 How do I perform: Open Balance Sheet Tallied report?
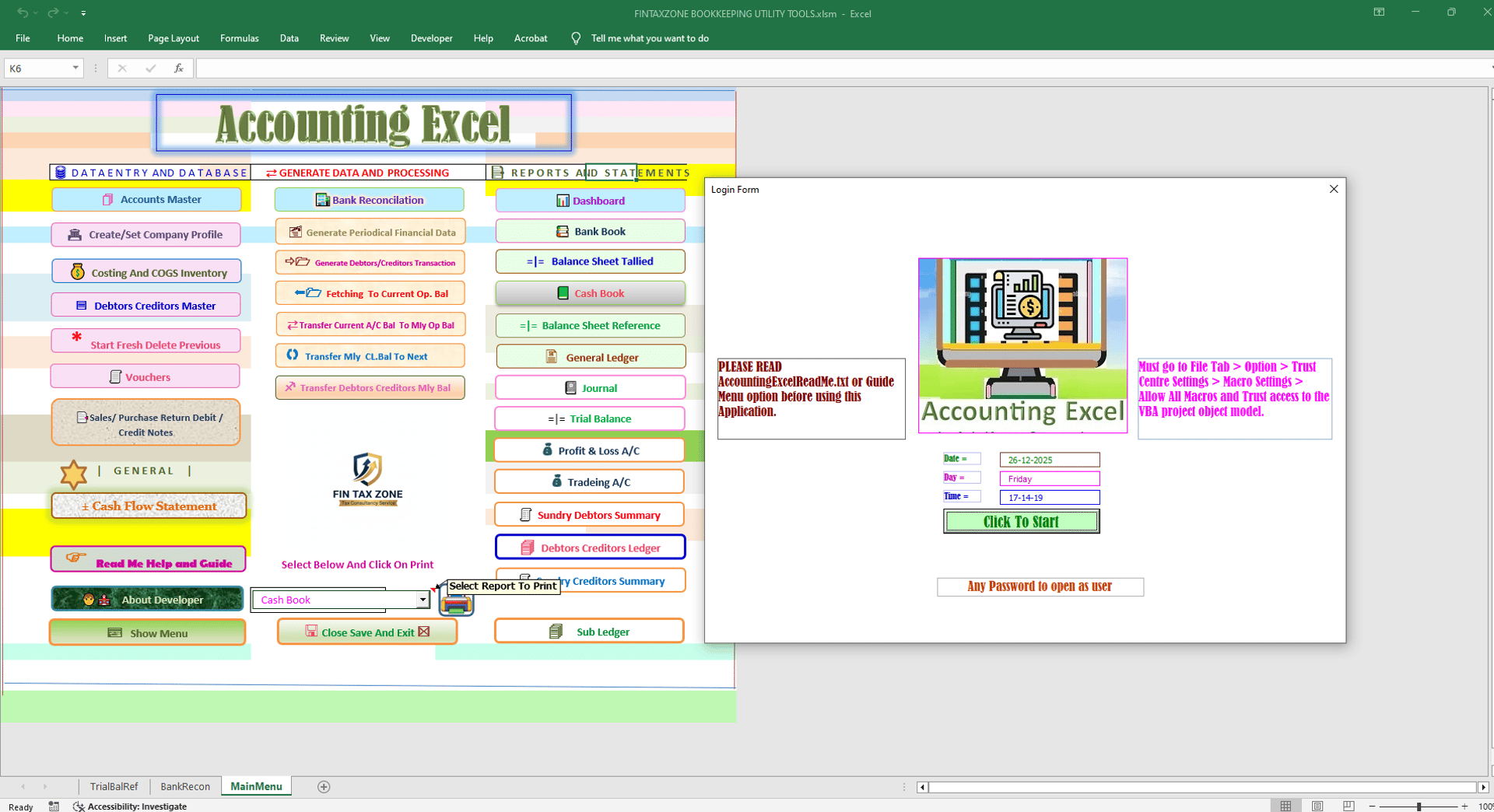coord(590,261)
